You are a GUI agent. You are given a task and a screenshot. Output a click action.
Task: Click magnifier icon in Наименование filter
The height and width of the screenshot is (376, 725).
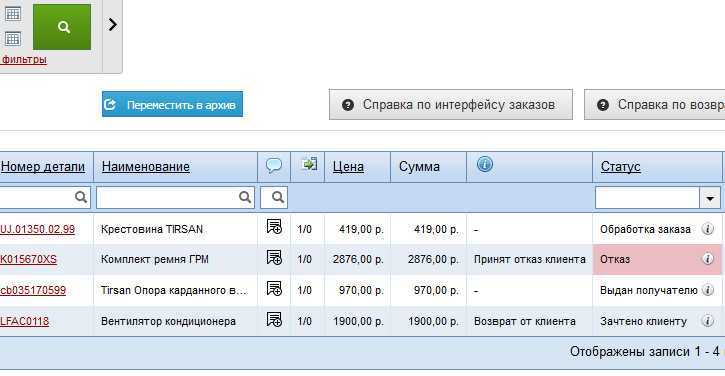[245, 197]
